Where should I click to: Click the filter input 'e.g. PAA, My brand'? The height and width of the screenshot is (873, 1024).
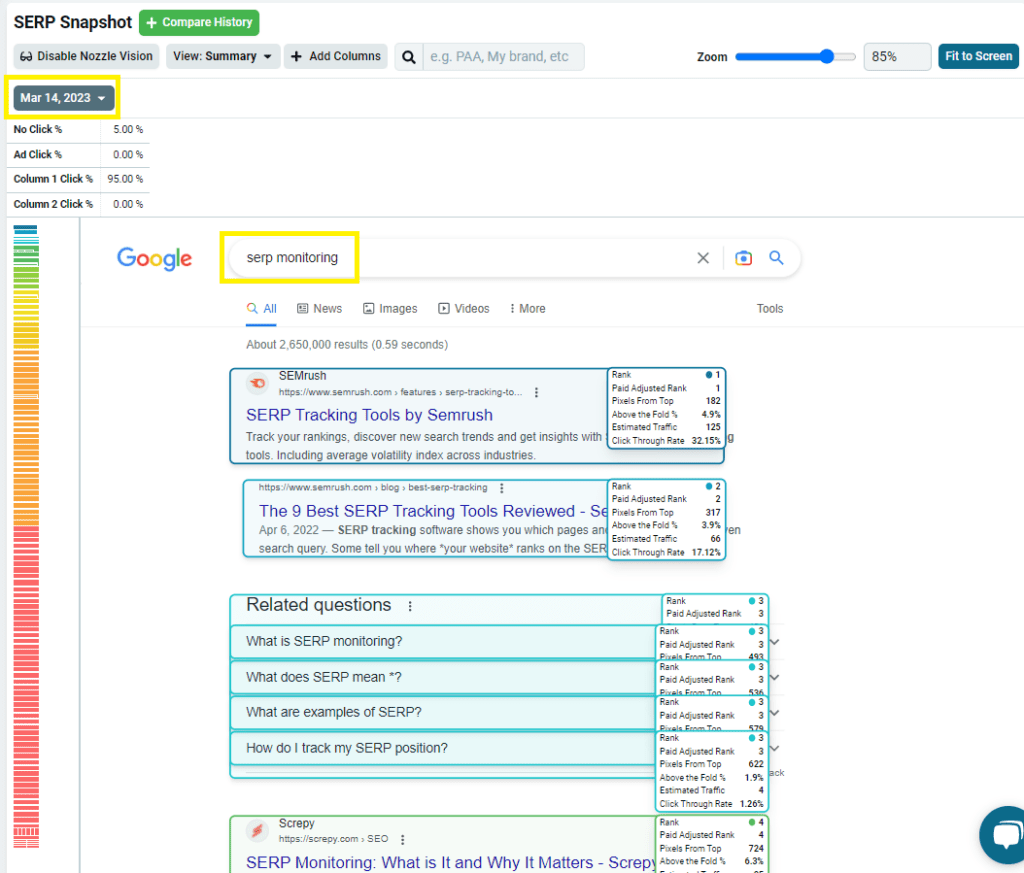(x=504, y=57)
